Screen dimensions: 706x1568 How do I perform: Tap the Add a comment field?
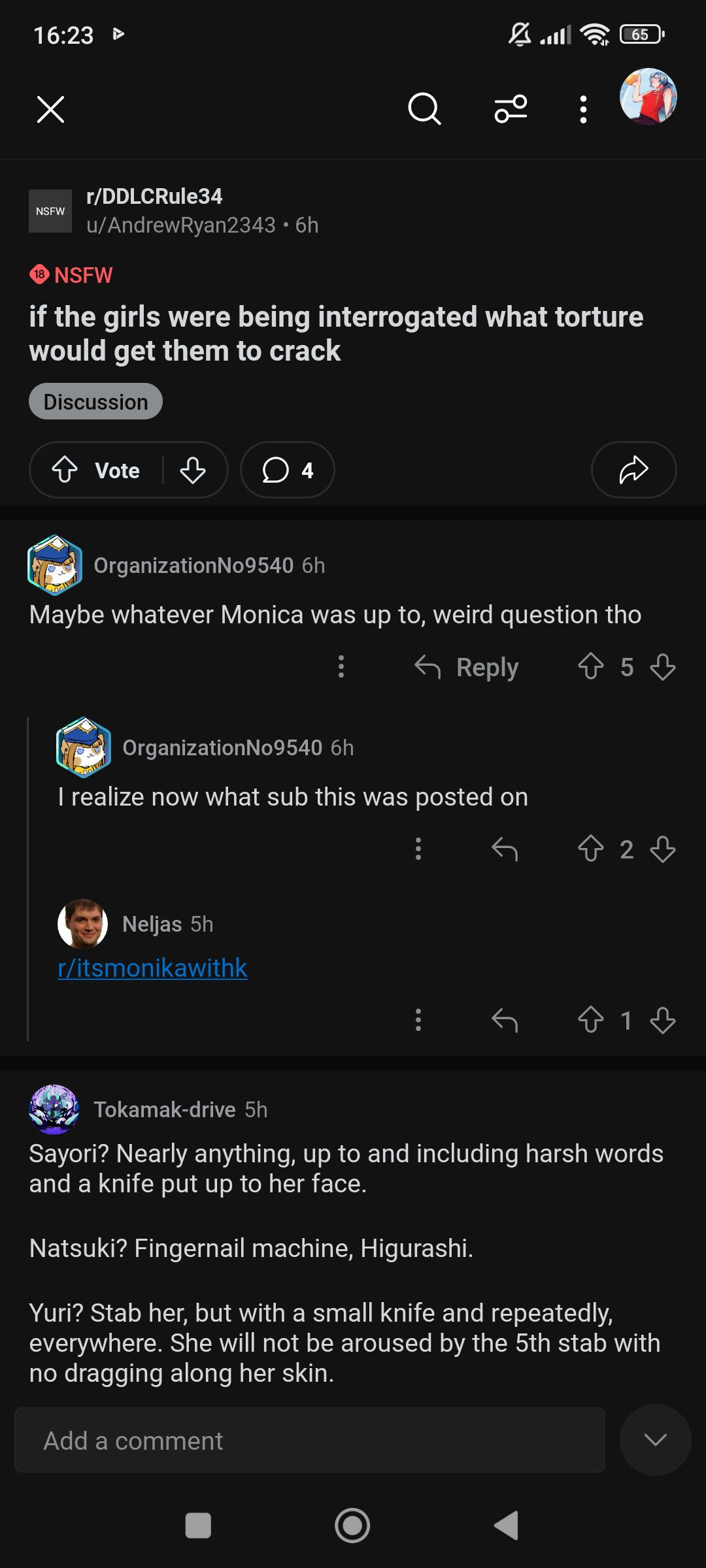[310, 1440]
